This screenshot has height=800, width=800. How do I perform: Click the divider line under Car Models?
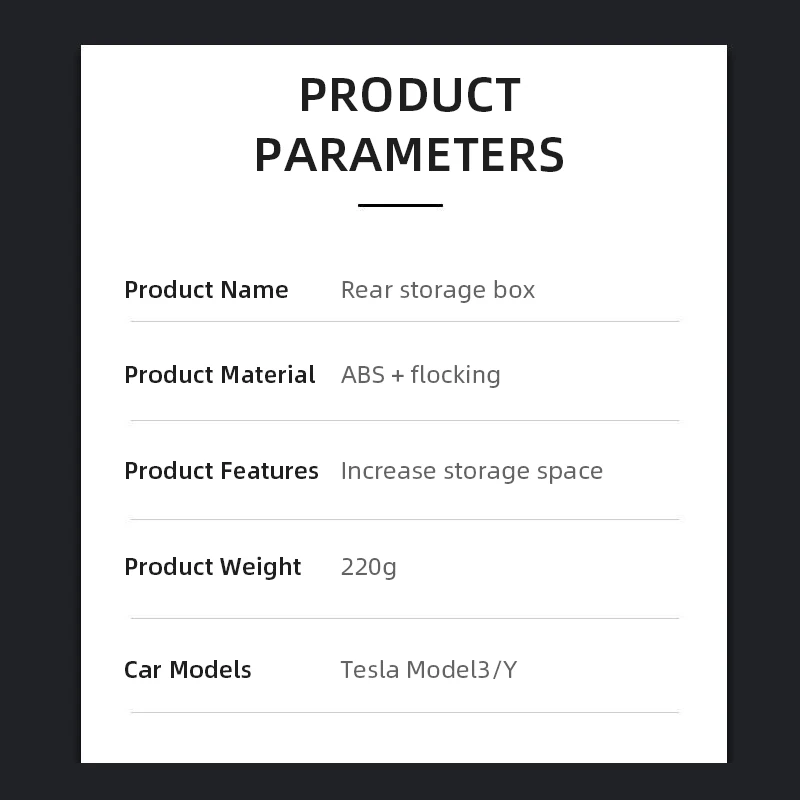404,712
